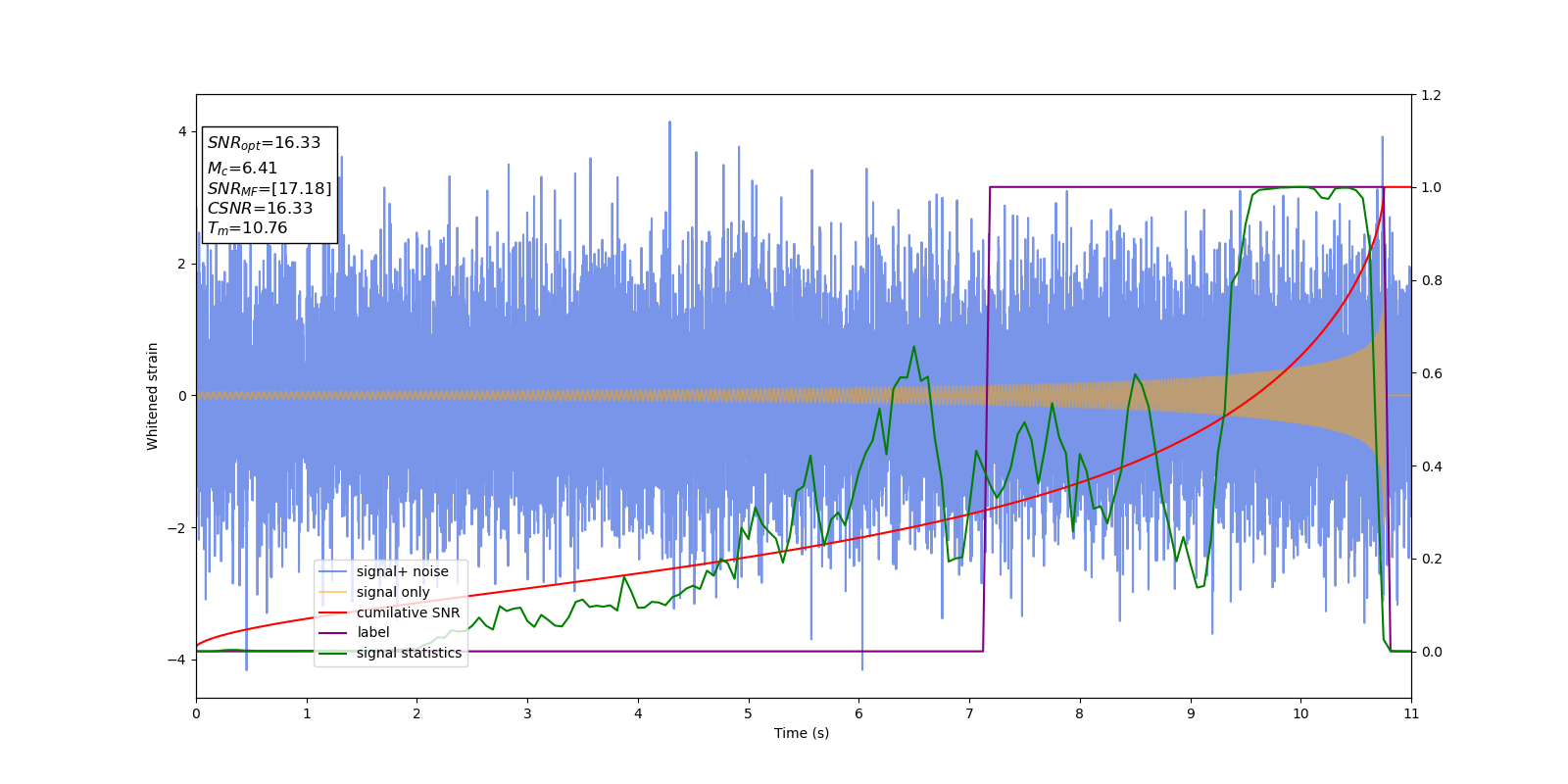The height and width of the screenshot is (784, 1568).
Task: Click the left y-axis tick label −2
Action: [176, 528]
